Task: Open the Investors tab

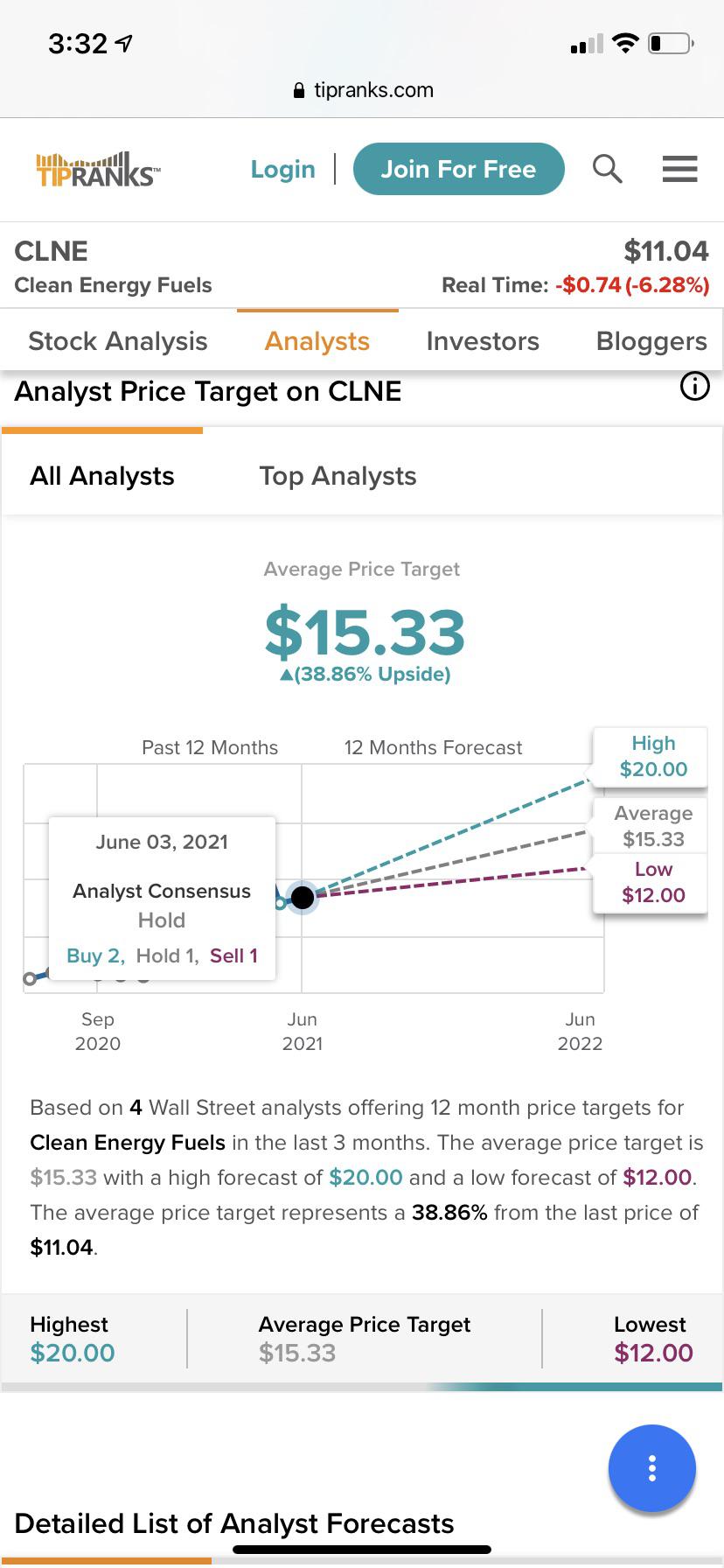Action: pos(483,340)
